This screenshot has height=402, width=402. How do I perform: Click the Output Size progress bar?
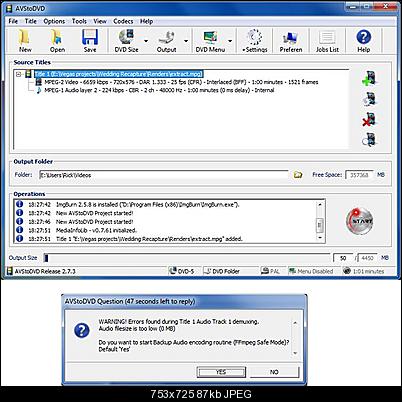pyautogui.click(x=187, y=258)
